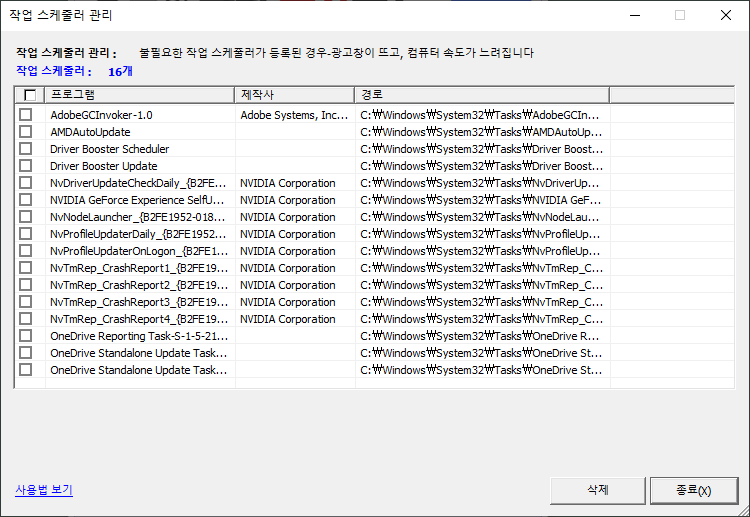The height and width of the screenshot is (517, 750).
Task: Select the Driver Booster Update entry
Action: coord(104,166)
